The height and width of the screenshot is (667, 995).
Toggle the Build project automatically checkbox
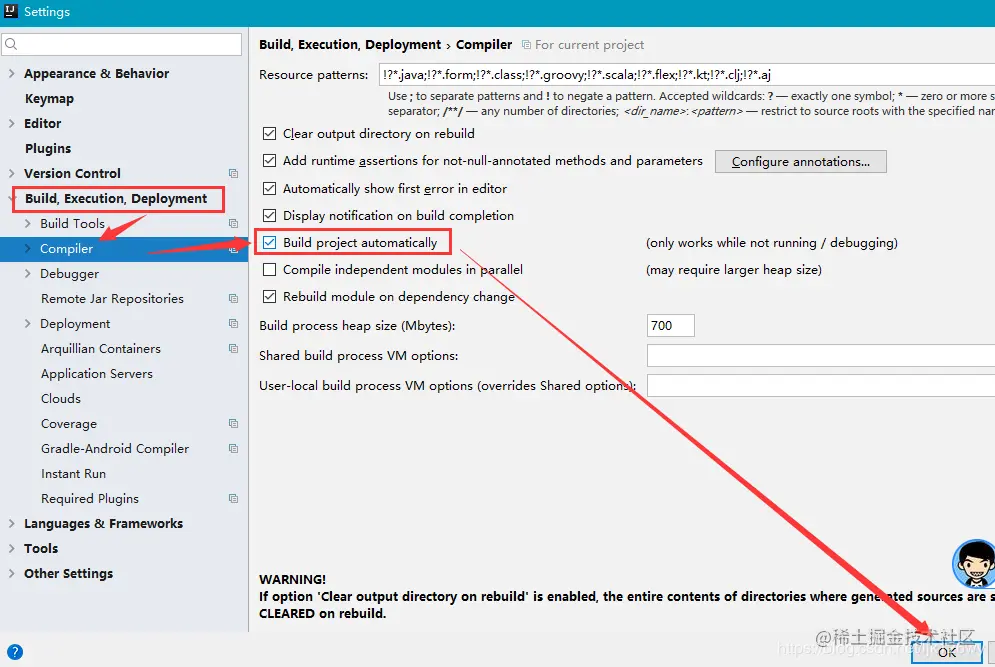[x=270, y=242]
